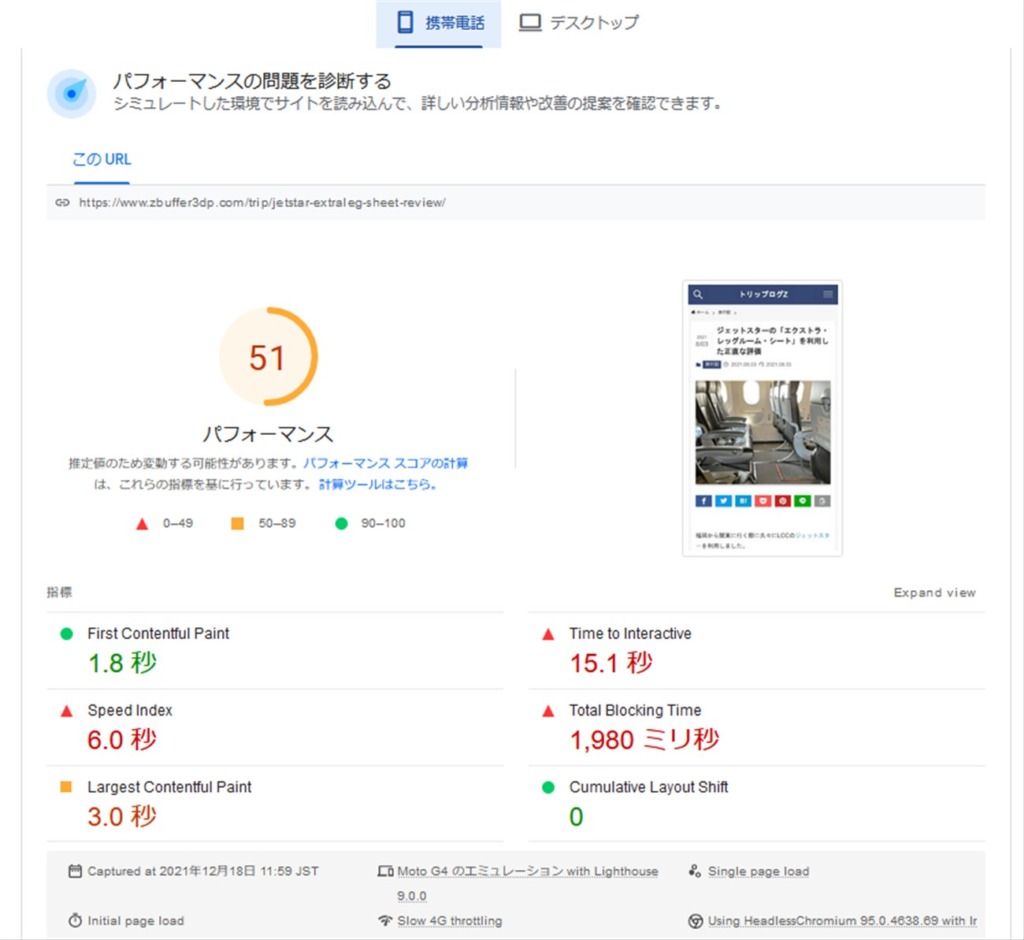Click the wifi icon beside Slow 4G throttling

click(x=385, y=920)
